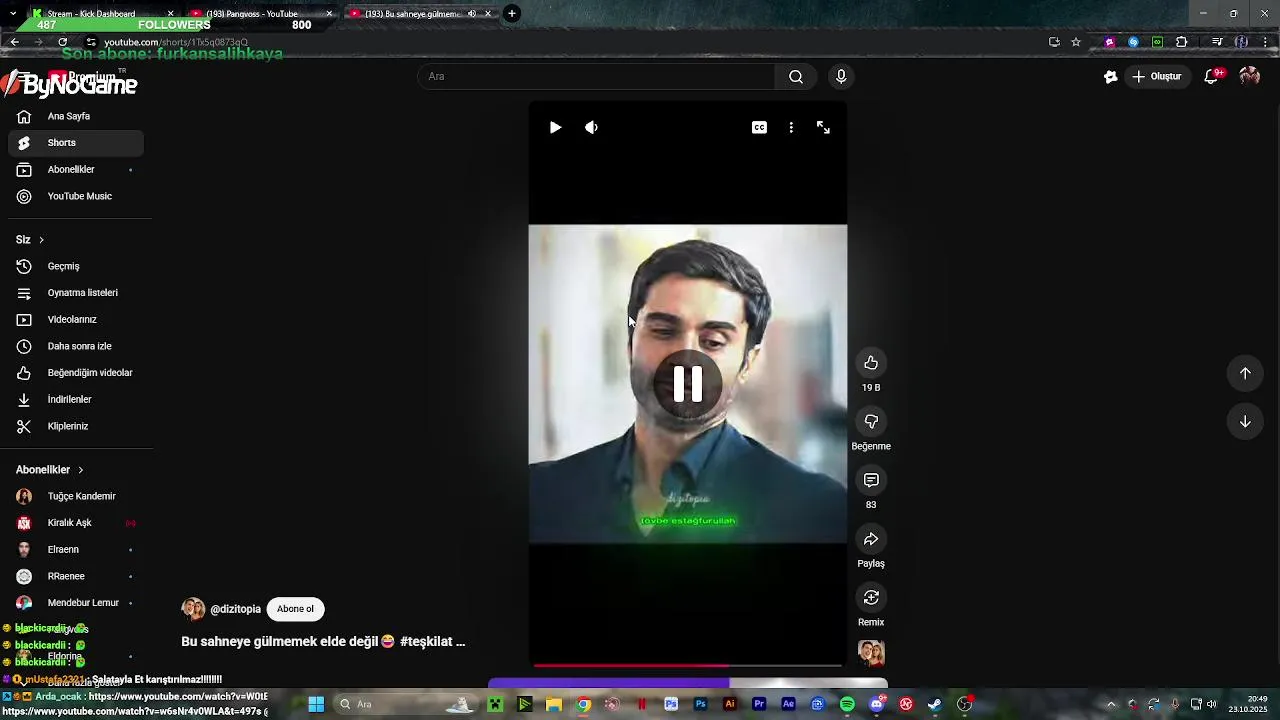Open Premiere Pro from the taskbar
Screen dimensions: 1280x720
(759, 704)
